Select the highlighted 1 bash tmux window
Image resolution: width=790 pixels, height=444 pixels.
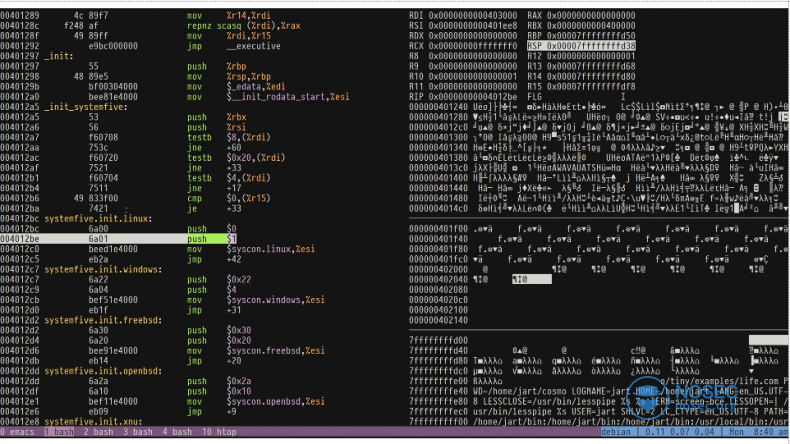click(59, 432)
